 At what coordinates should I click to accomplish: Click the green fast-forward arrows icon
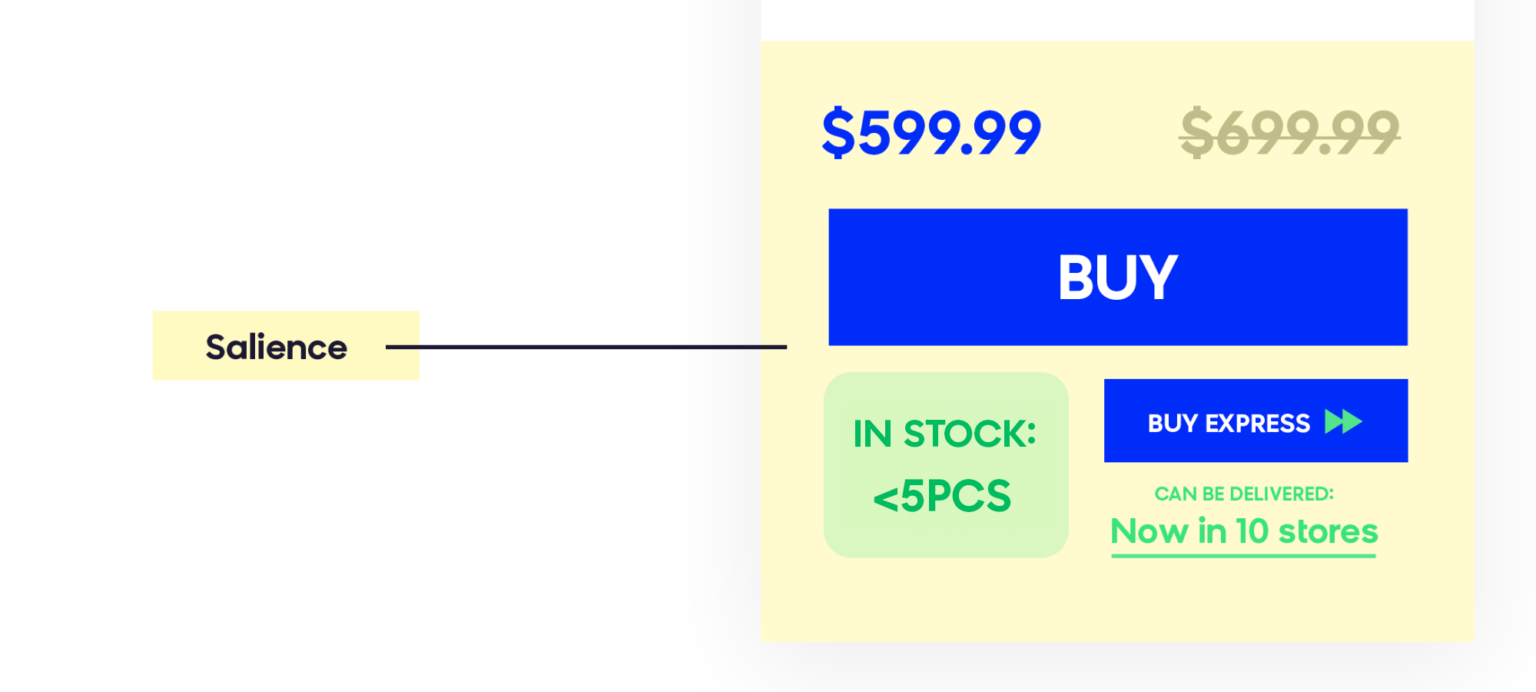1343,422
